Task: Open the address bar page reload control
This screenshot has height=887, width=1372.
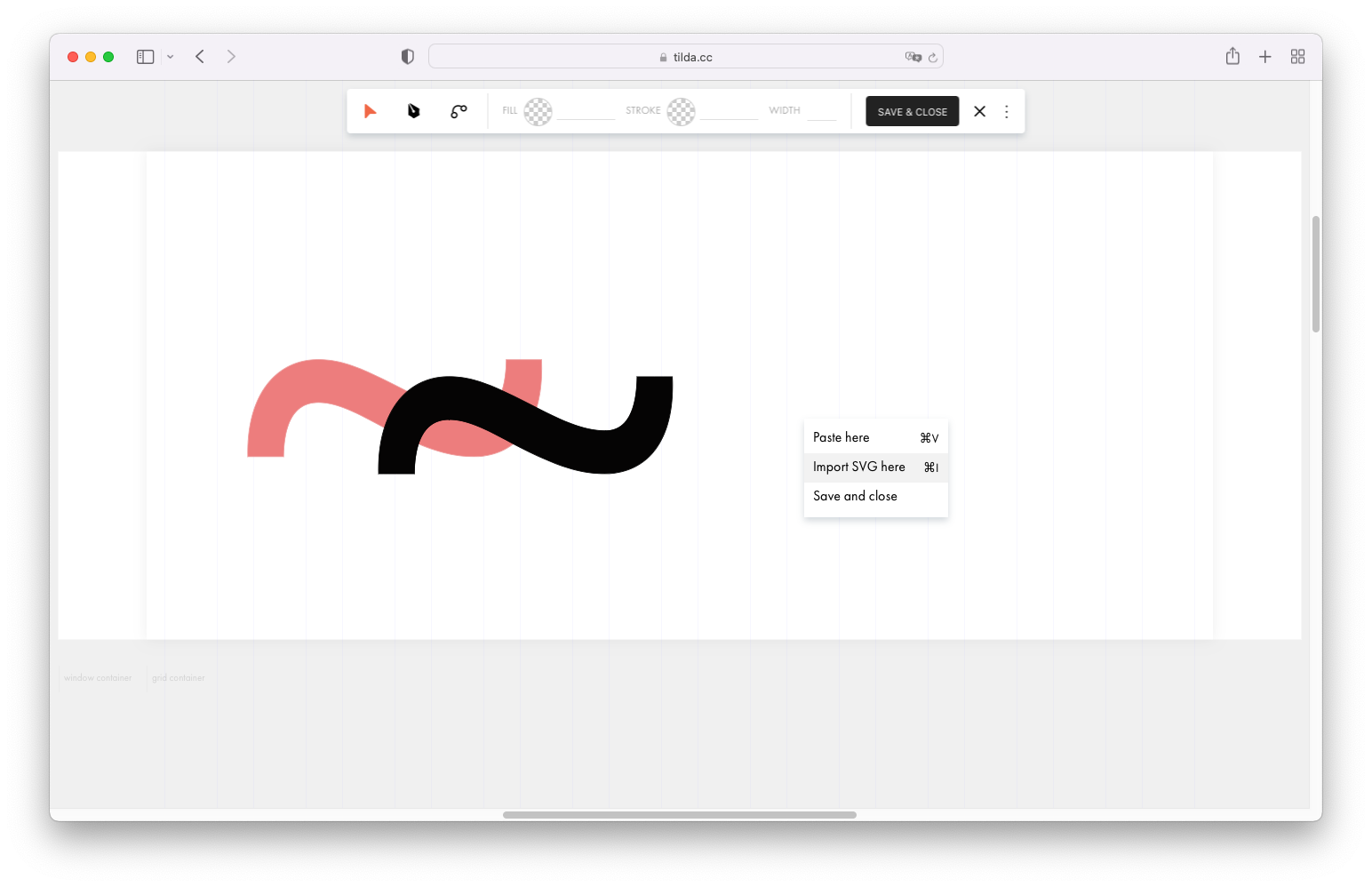Action: tap(933, 56)
